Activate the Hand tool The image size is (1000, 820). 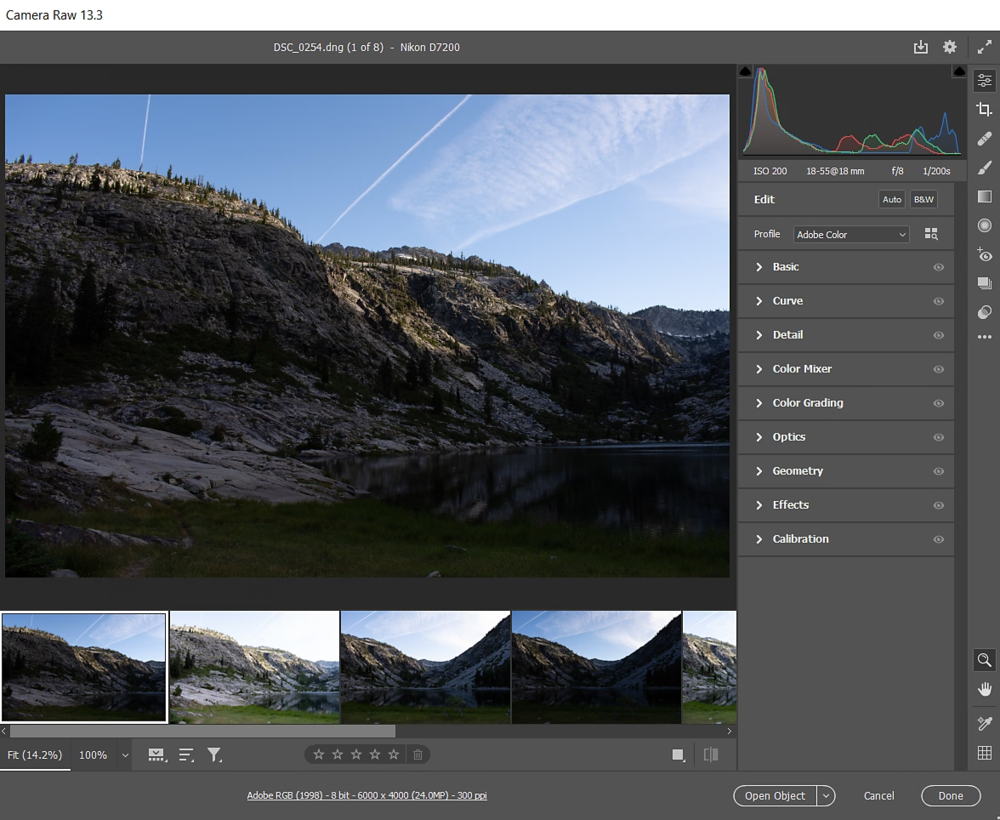click(984, 689)
